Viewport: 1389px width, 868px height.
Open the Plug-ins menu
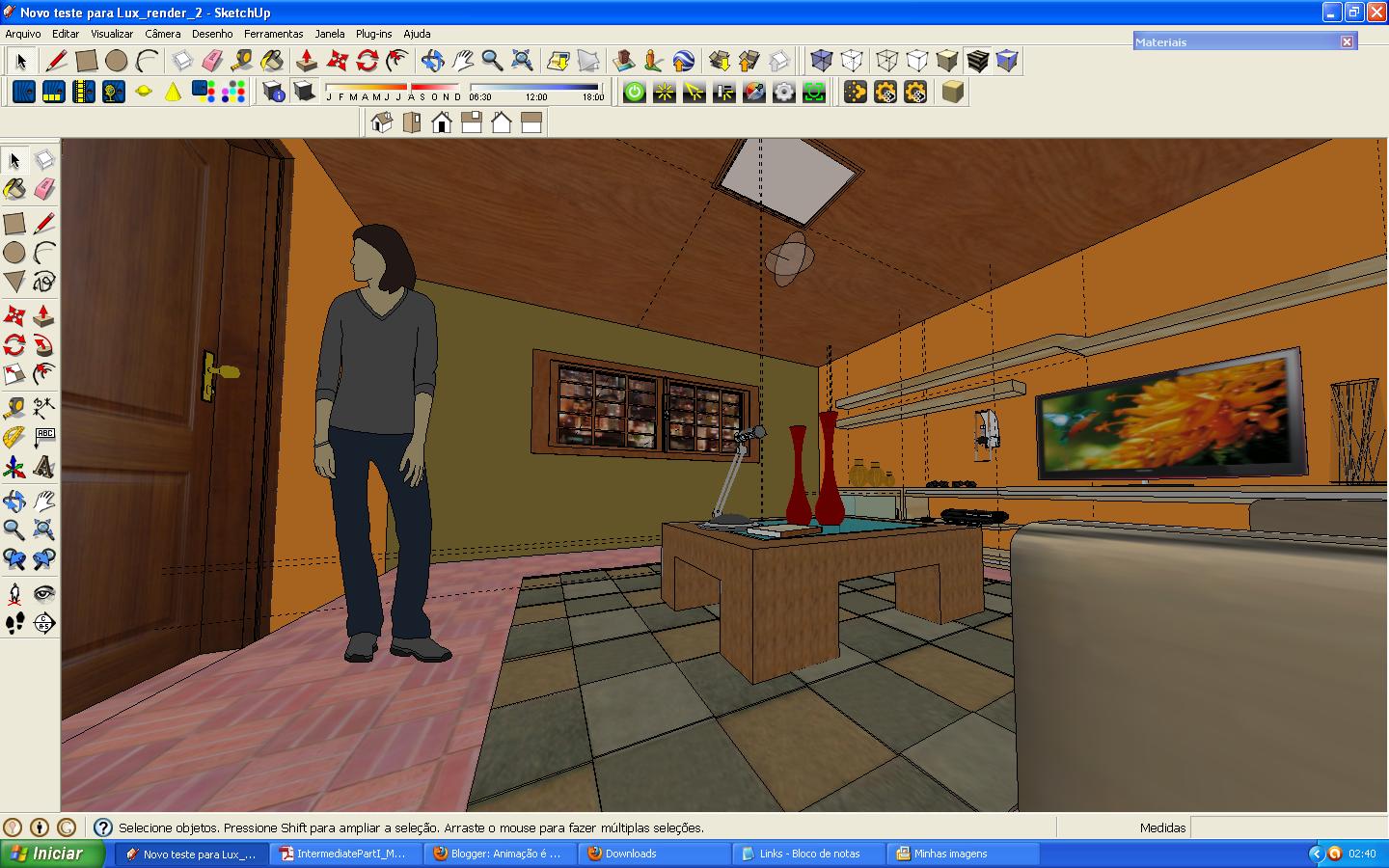(373, 34)
